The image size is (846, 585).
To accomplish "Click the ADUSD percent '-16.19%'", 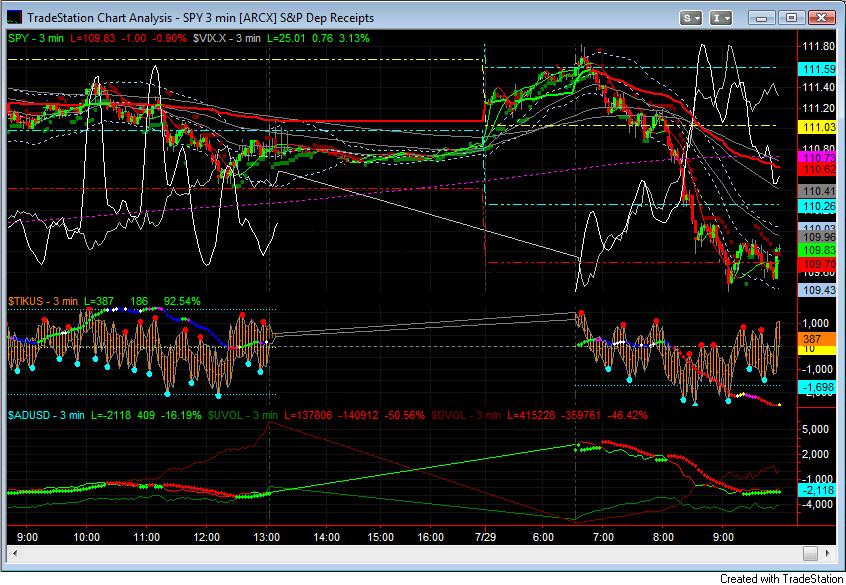I will click(x=181, y=415).
